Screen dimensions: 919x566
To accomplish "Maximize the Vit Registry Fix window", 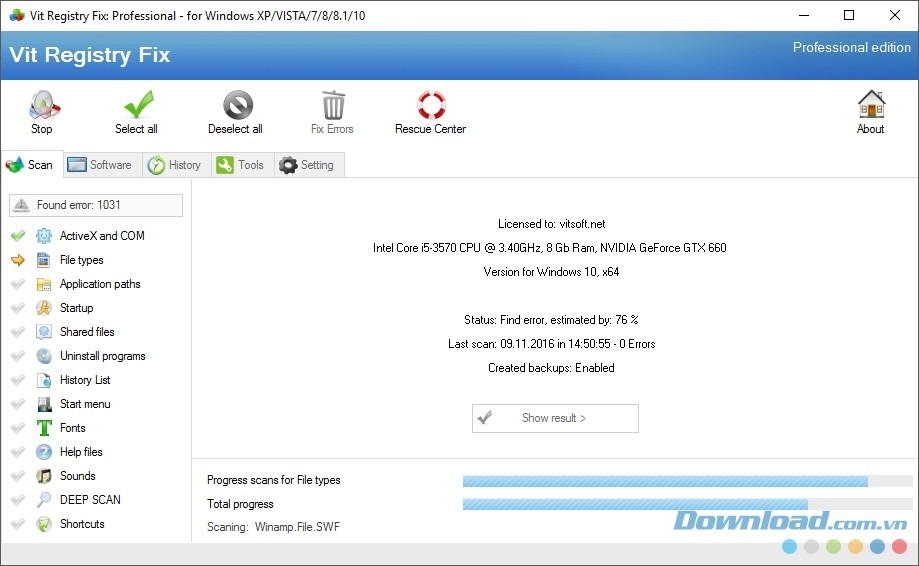I will pos(849,15).
